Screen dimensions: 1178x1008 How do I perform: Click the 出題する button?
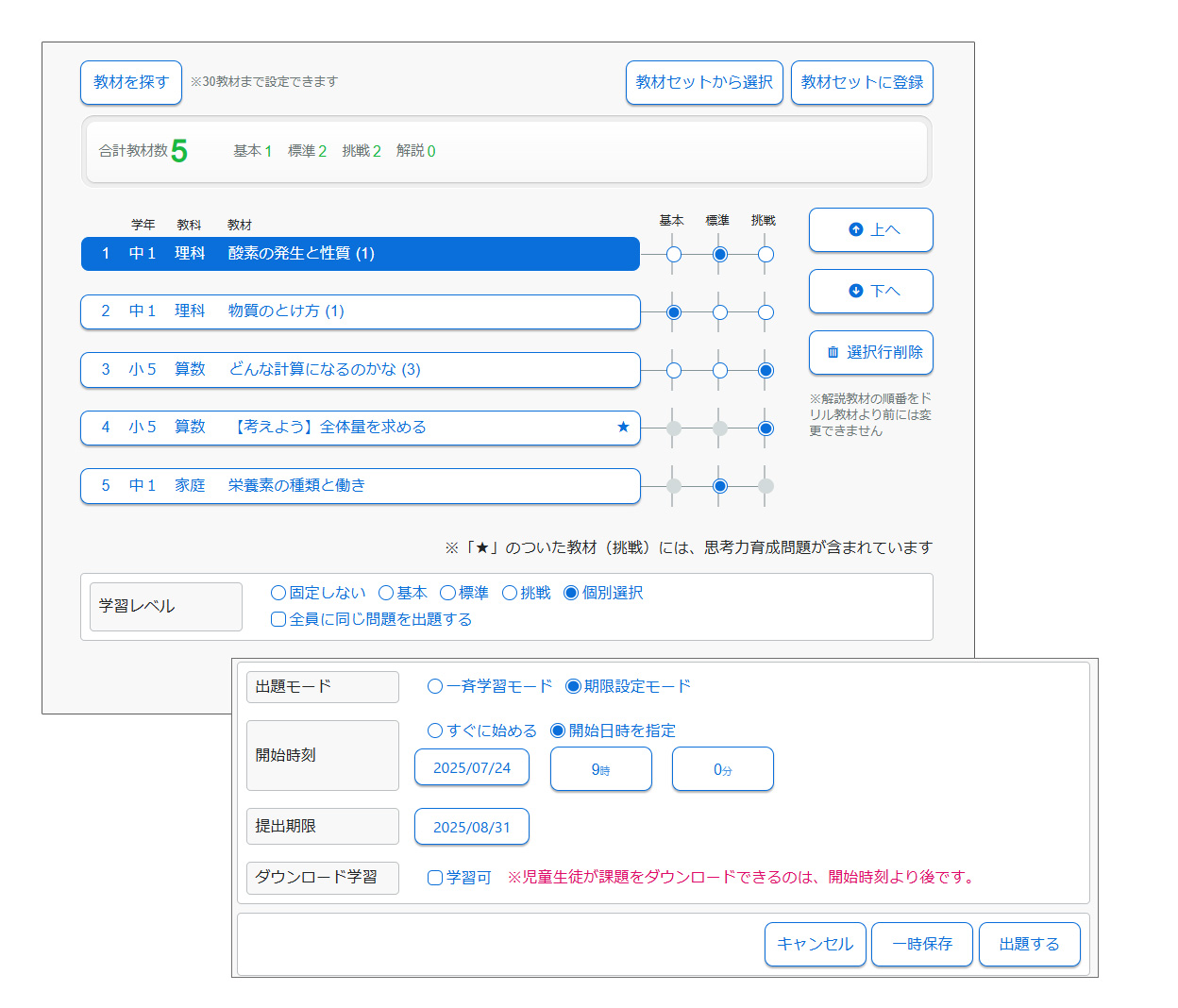(x=1029, y=945)
